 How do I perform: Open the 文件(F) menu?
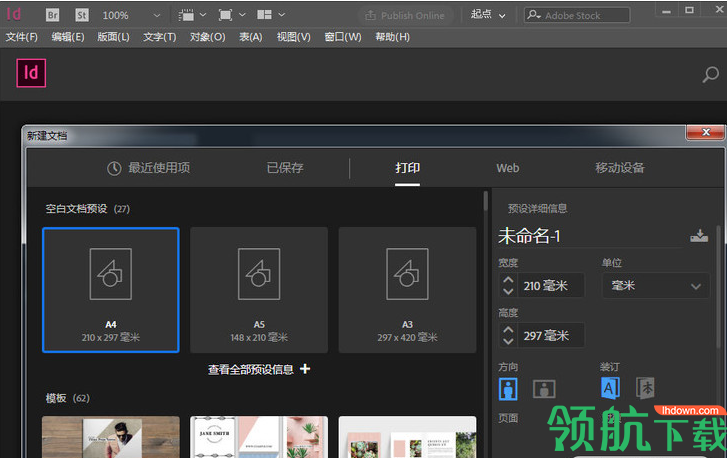point(21,37)
